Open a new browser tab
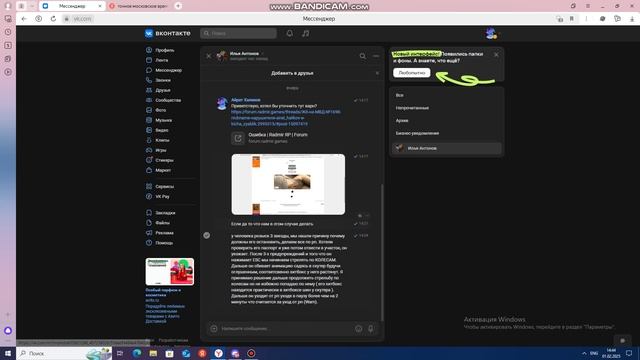Image resolution: width=640 pixels, height=360 pixels. (178, 6)
